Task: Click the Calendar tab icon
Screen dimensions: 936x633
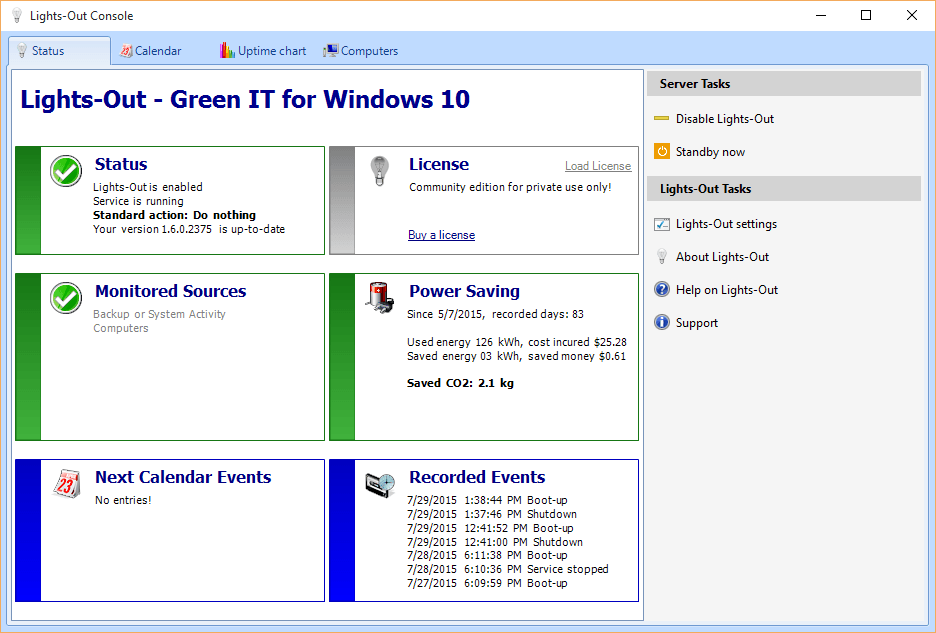Action: tap(126, 51)
